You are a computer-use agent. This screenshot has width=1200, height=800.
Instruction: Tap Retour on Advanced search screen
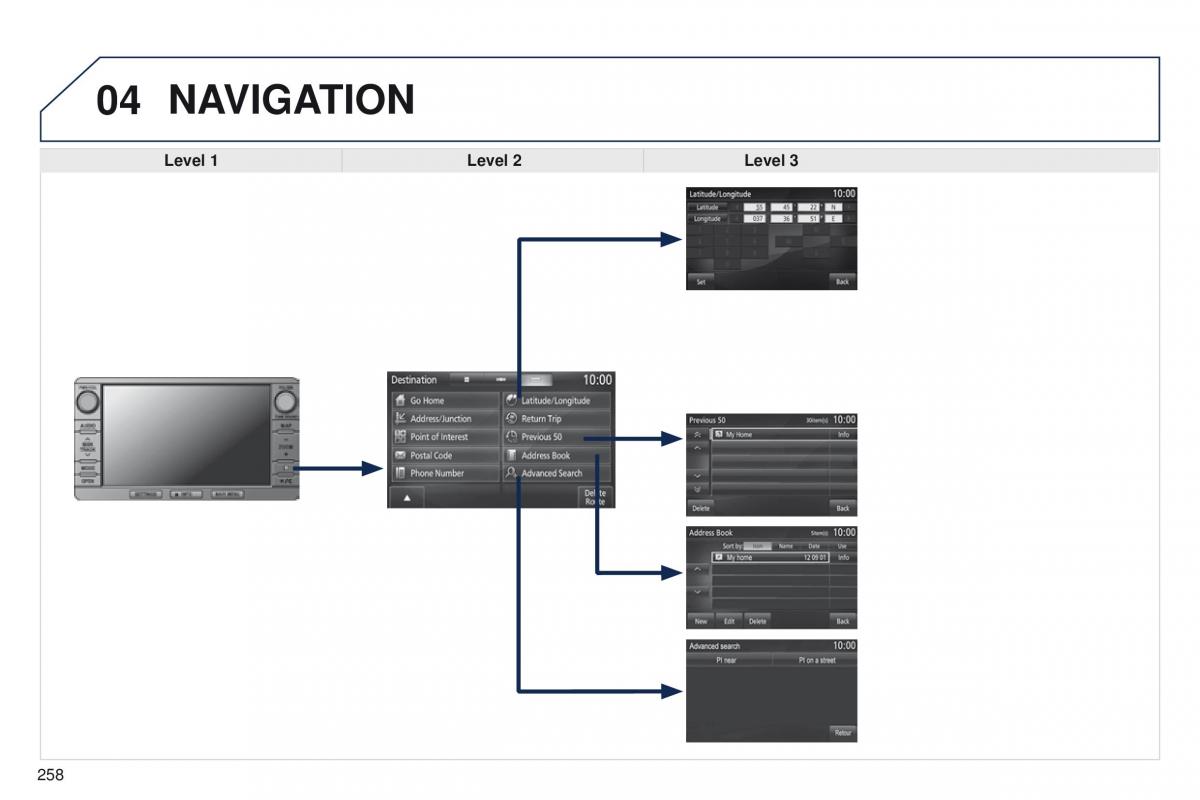click(843, 733)
